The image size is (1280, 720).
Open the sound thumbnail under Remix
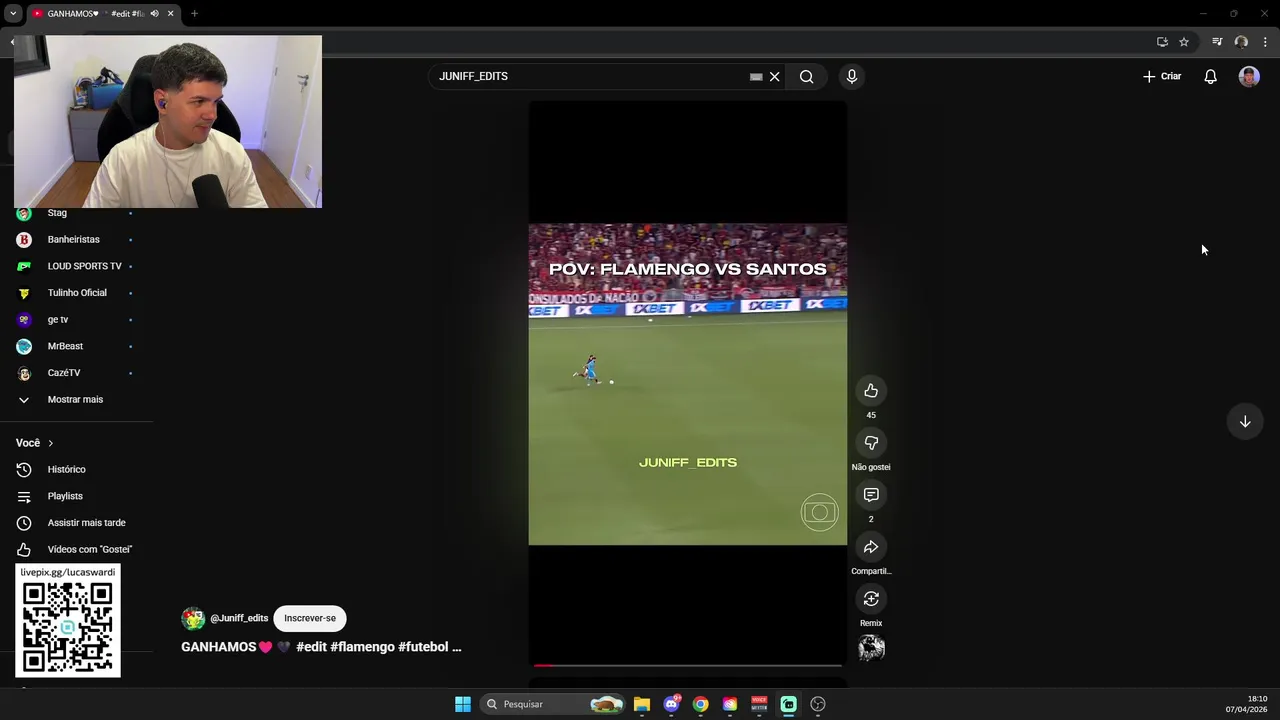(x=871, y=648)
